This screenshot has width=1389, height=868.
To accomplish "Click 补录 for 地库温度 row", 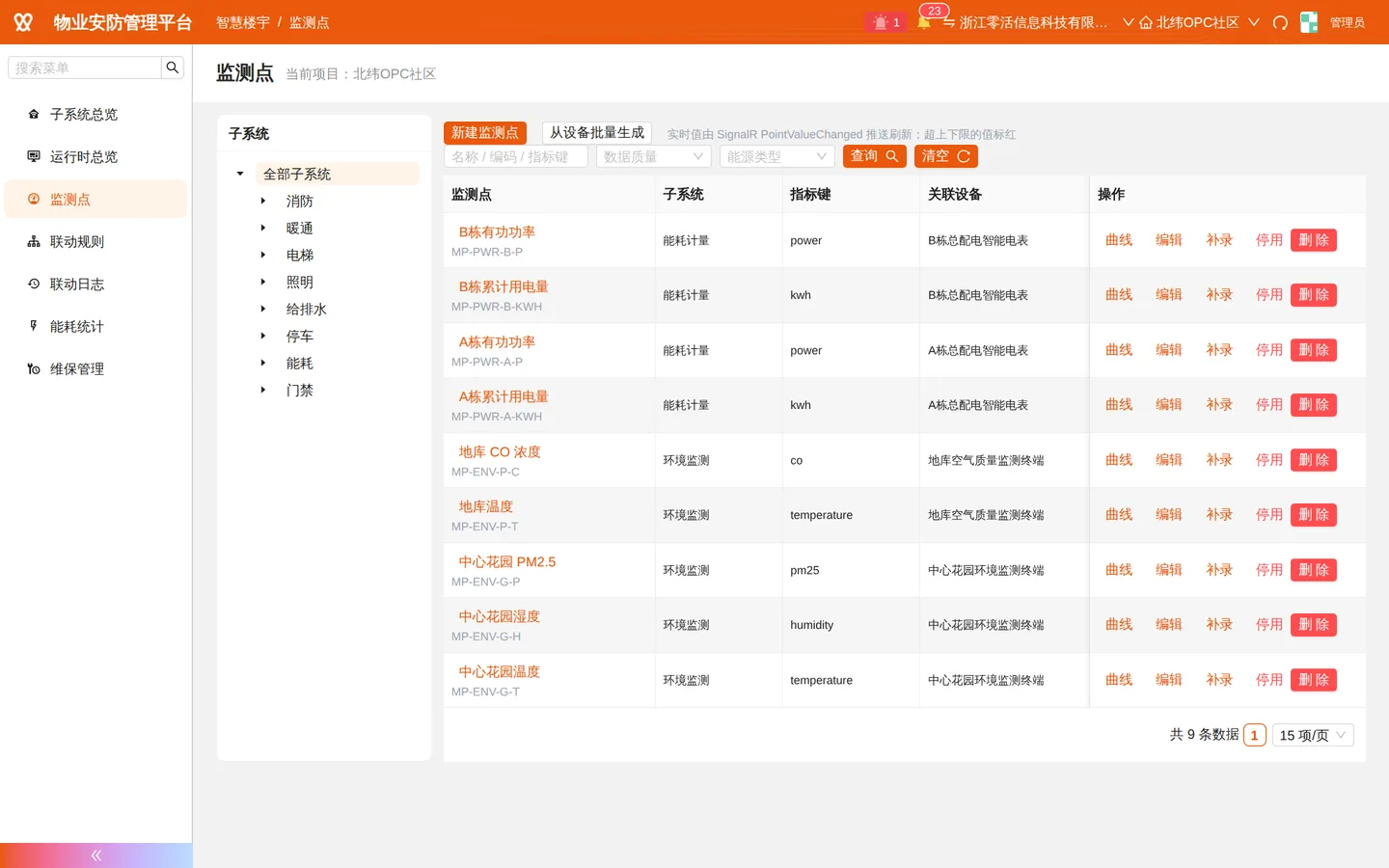I will pos(1219,515).
